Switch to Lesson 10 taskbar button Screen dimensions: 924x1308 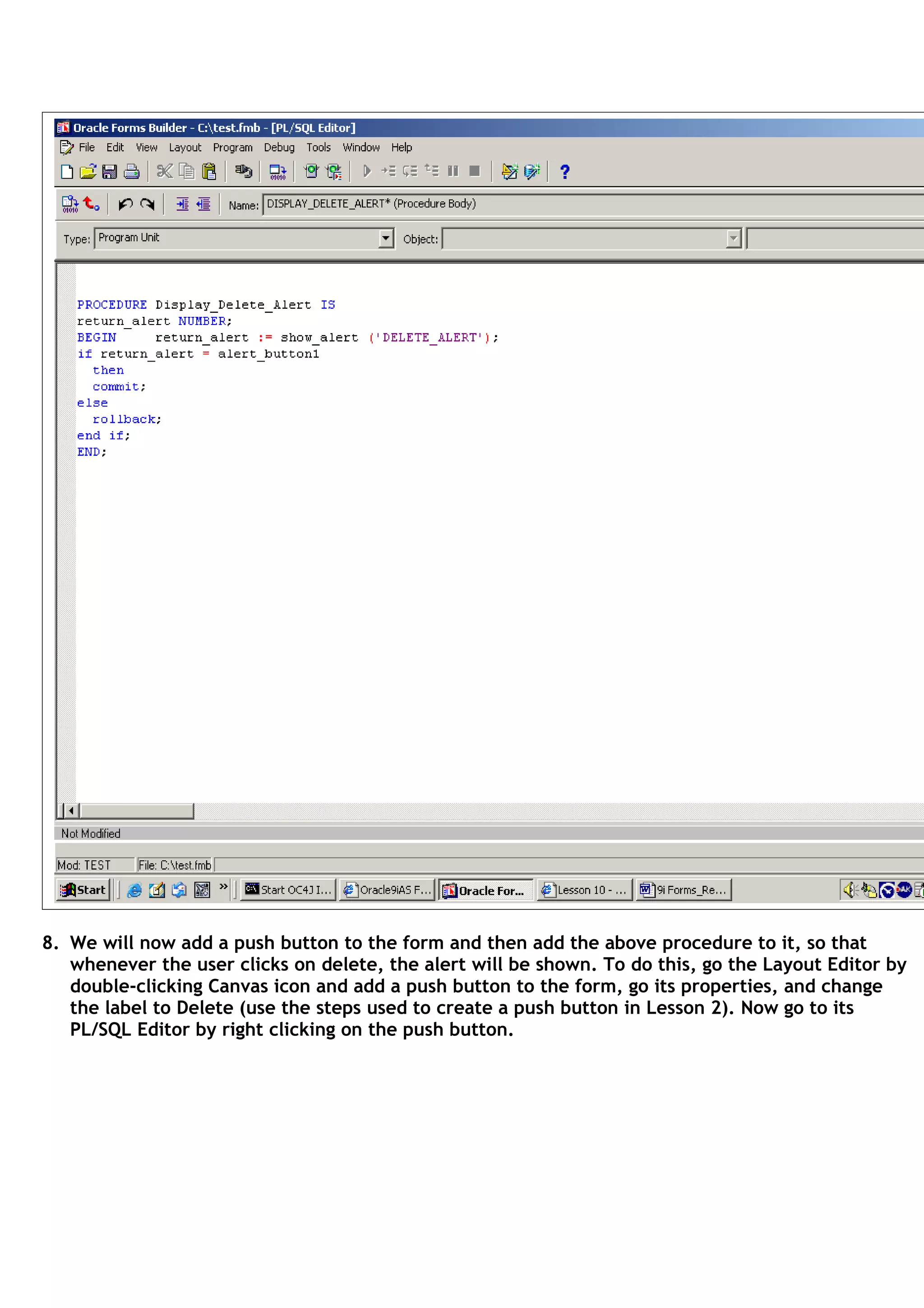pos(585,890)
